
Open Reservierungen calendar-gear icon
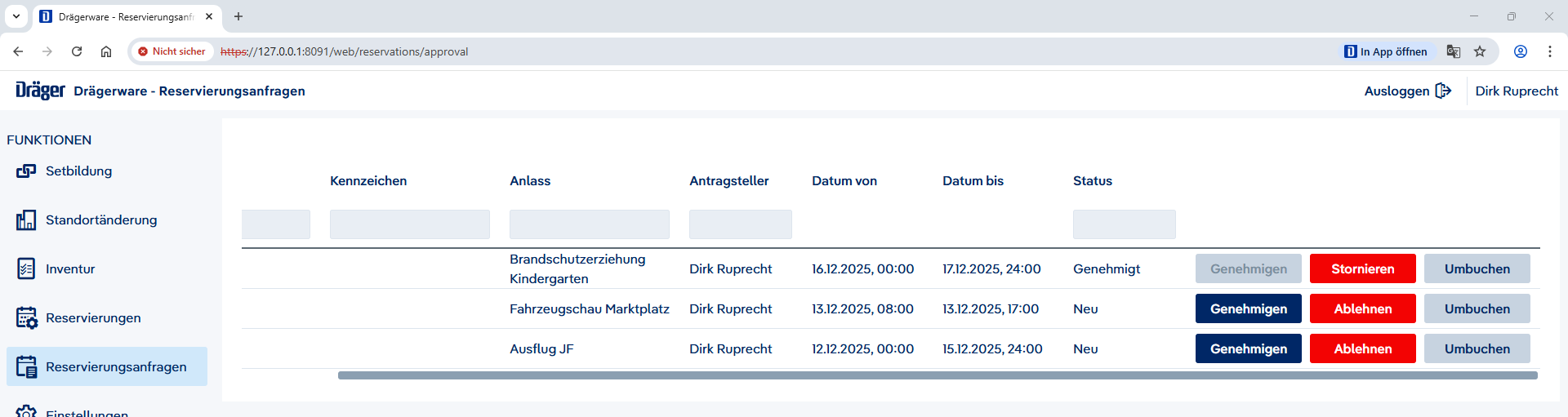(26, 318)
